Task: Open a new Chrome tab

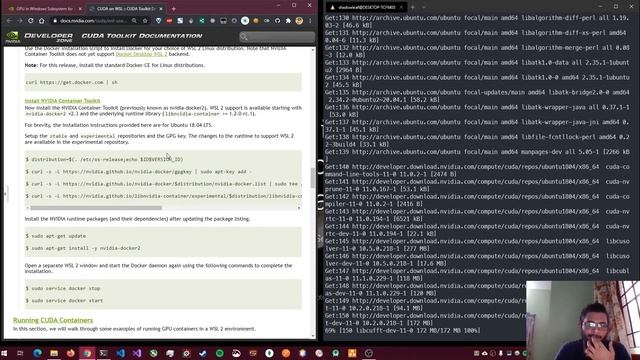Action: click(173, 9)
